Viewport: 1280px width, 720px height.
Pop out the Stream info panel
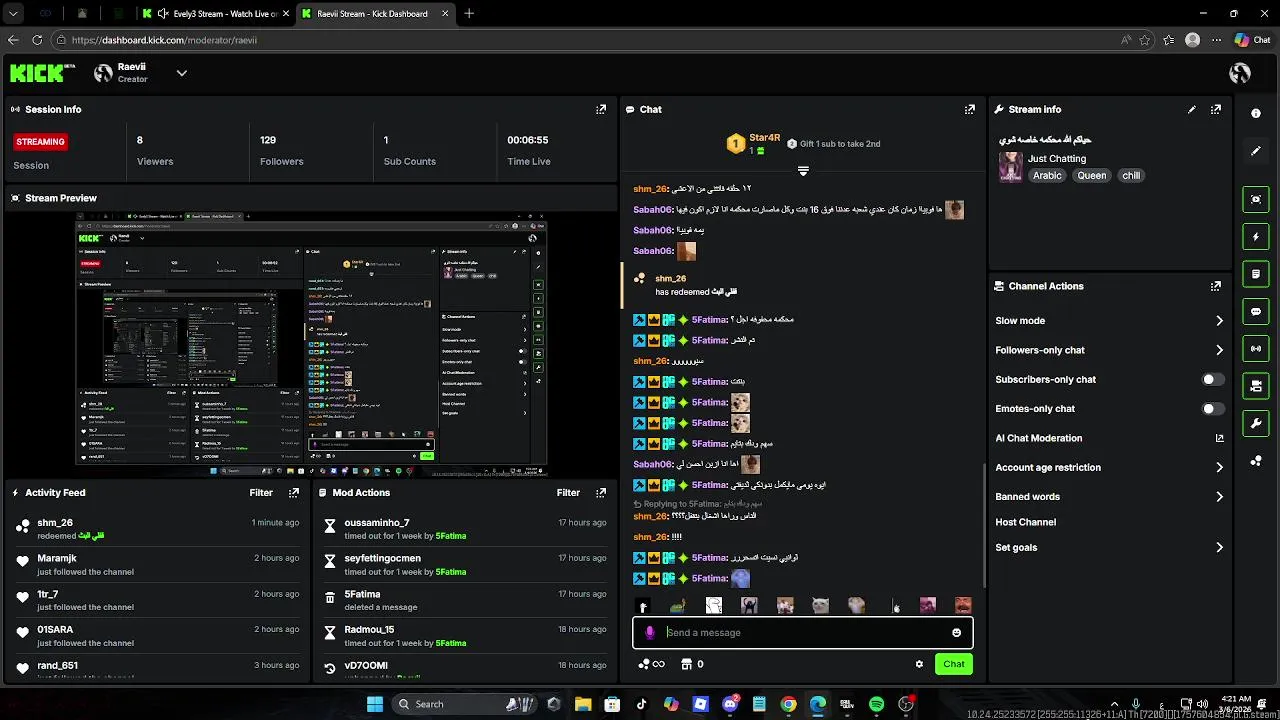[x=1216, y=109]
